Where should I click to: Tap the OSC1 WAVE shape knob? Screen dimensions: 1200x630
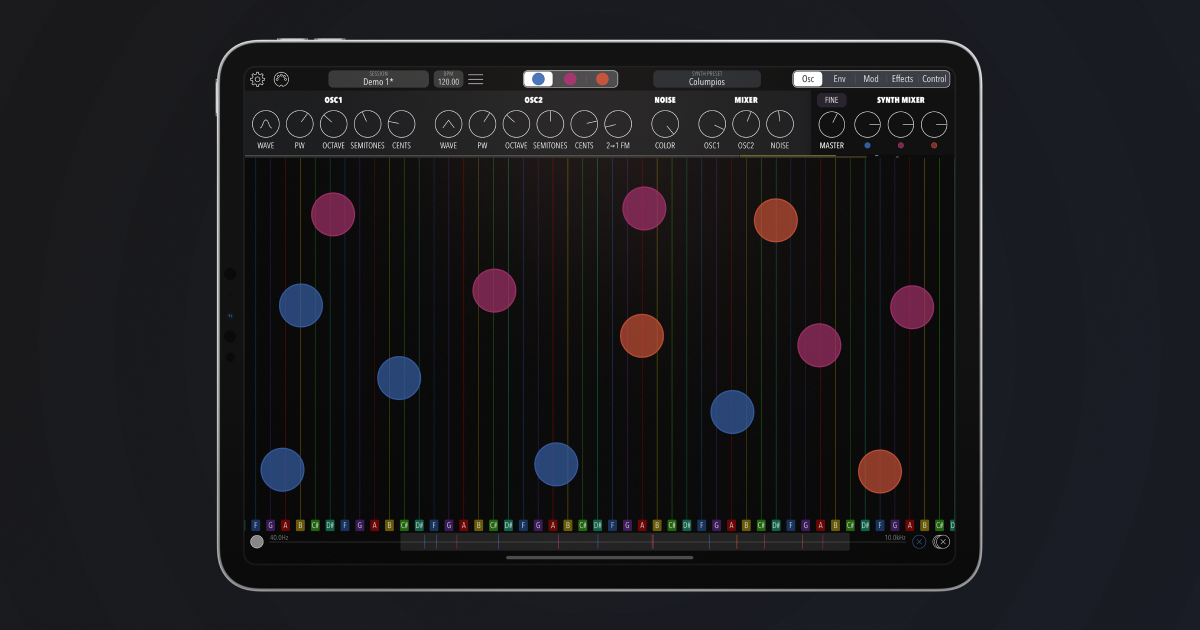click(266, 124)
